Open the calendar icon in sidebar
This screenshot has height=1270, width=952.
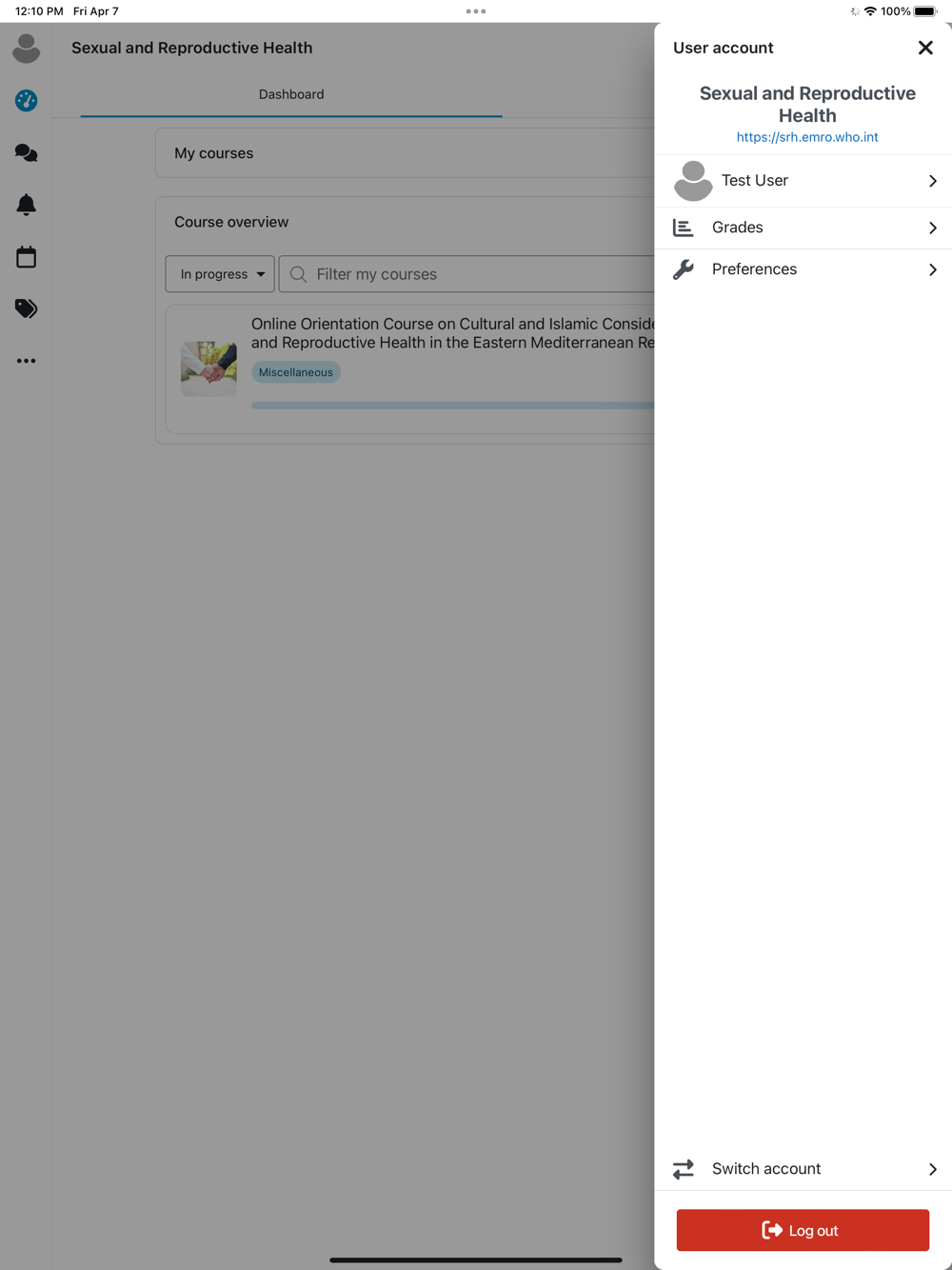tap(26, 257)
